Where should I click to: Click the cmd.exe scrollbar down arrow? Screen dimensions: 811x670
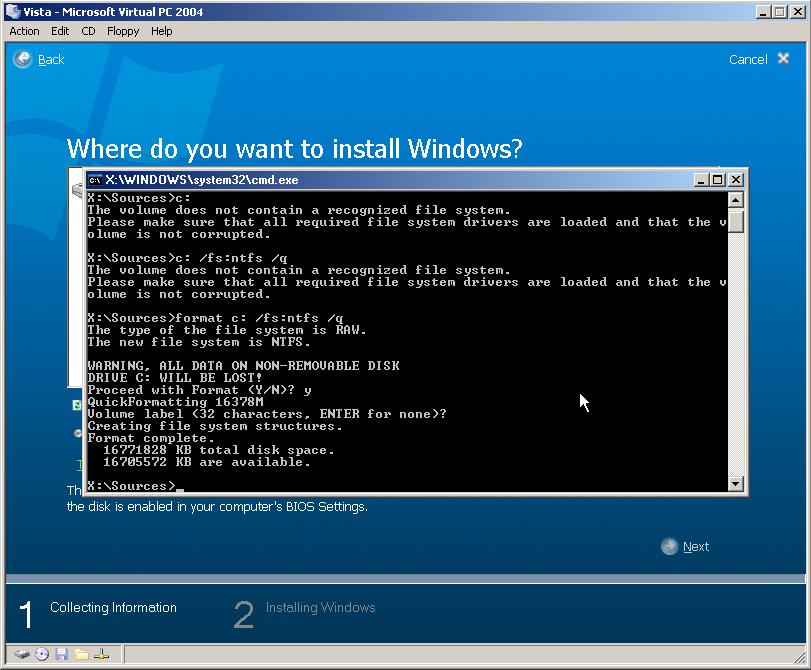point(735,484)
